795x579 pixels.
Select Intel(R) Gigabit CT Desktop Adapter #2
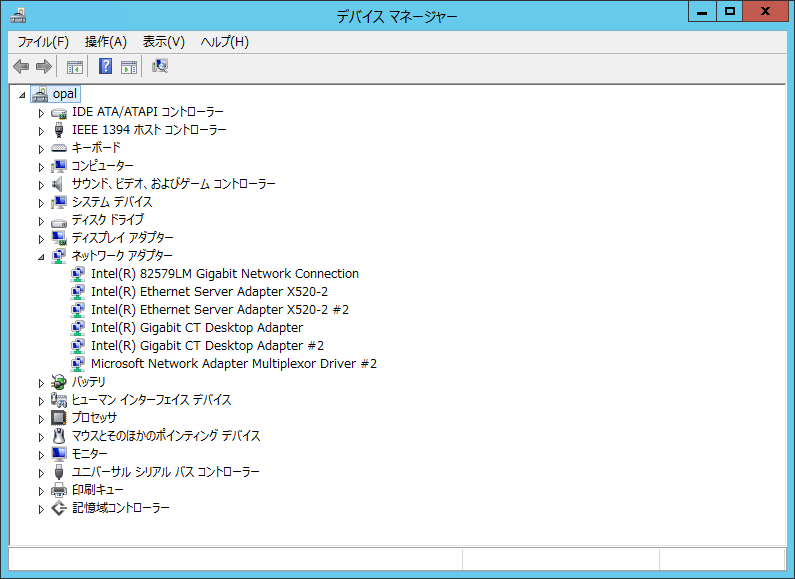point(207,346)
